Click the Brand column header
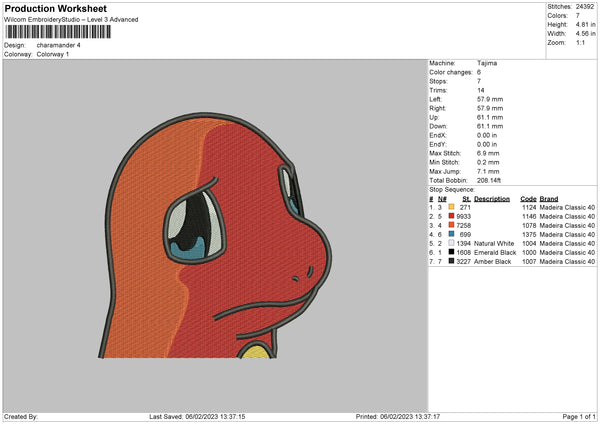Screen dimensions: 600x424 [548, 198]
